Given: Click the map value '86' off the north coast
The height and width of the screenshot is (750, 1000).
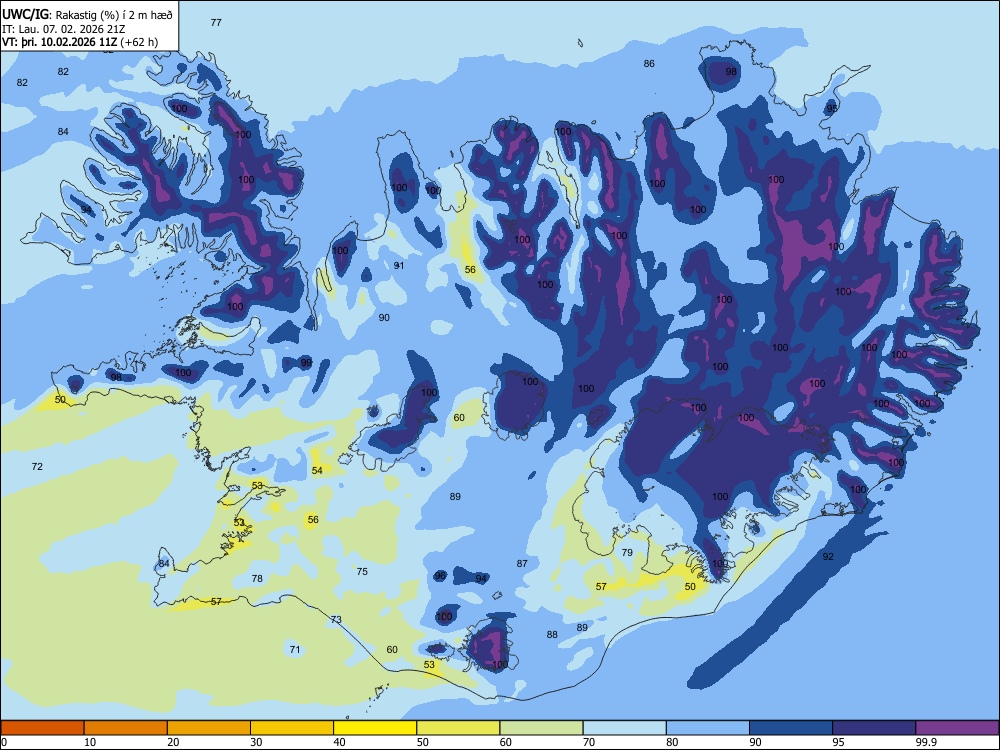Looking at the screenshot, I should 649,63.
